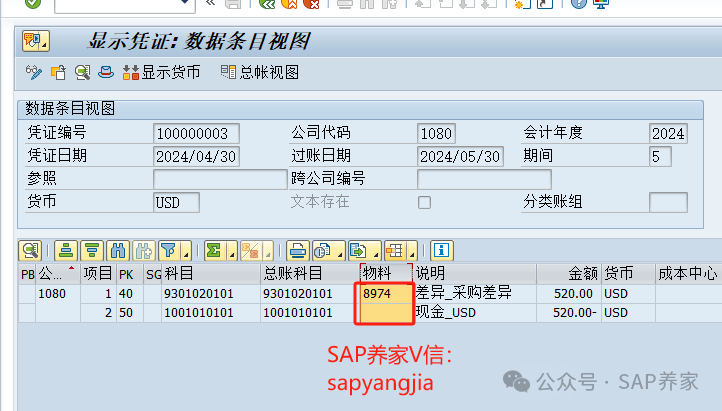Click the 成本中心 column header
The height and width of the screenshot is (411, 722).
[x=688, y=274]
